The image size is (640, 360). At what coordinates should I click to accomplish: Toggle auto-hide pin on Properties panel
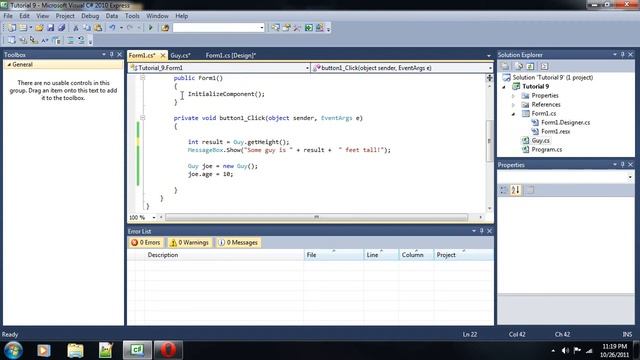(x=622, y=164)
